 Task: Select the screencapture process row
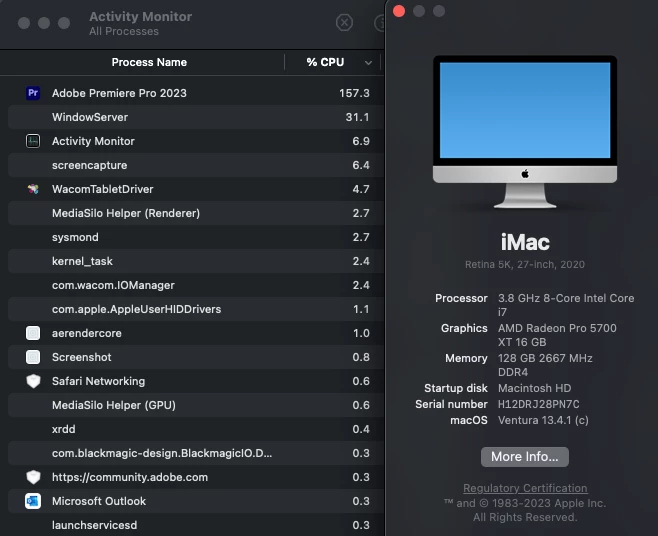click(196, 165)
